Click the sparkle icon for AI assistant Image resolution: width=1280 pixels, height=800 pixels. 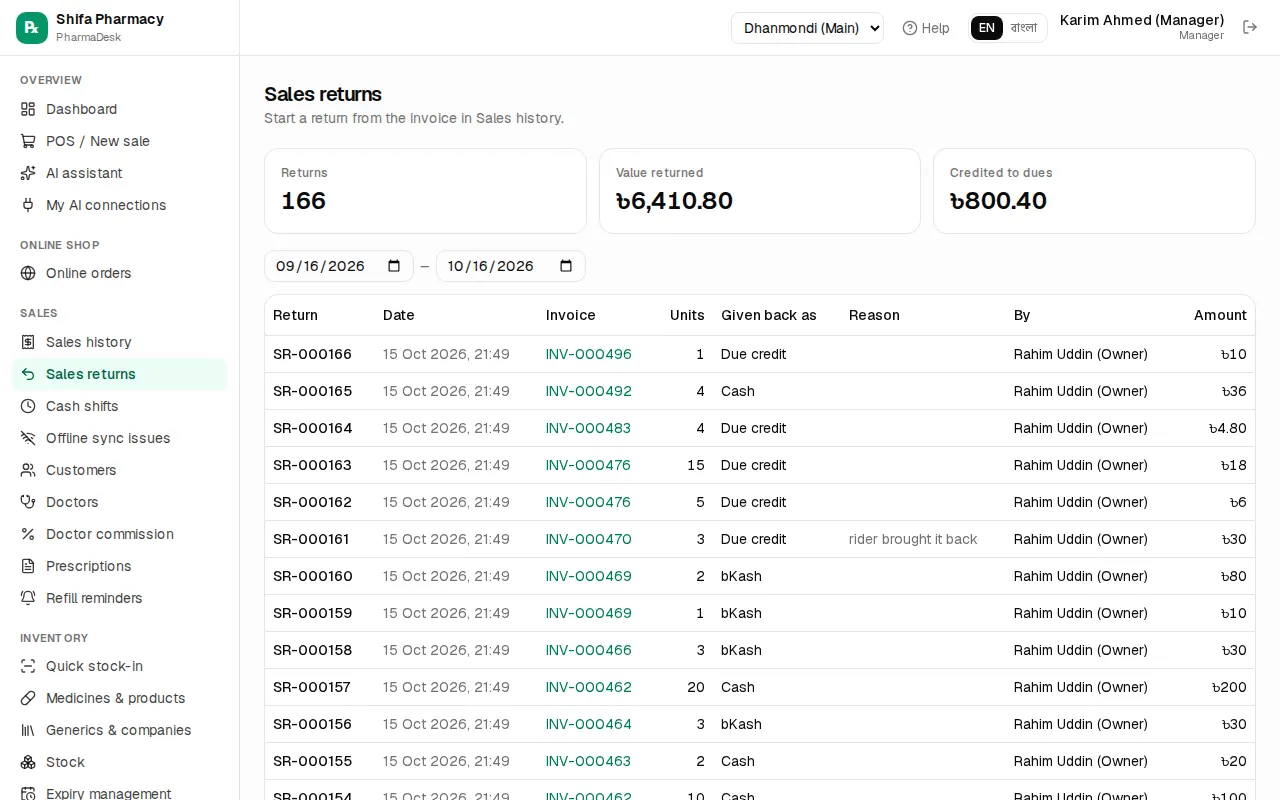tap(28, 173)
